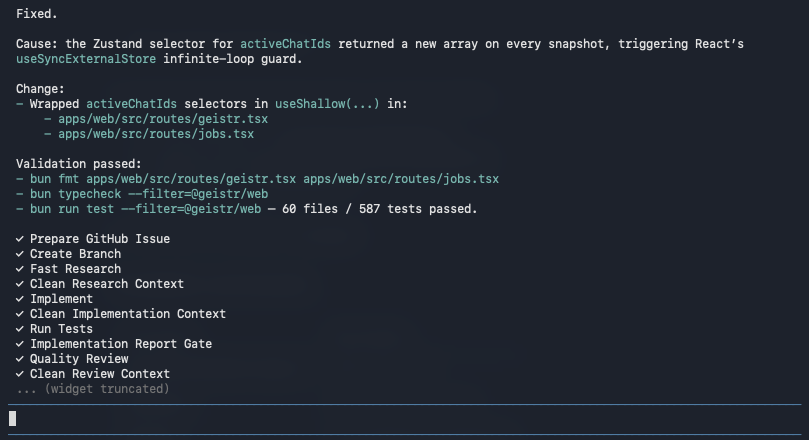809x440 pixels.
Task: Click the useSyncExternalStore code reference
Action: point(86,59)
